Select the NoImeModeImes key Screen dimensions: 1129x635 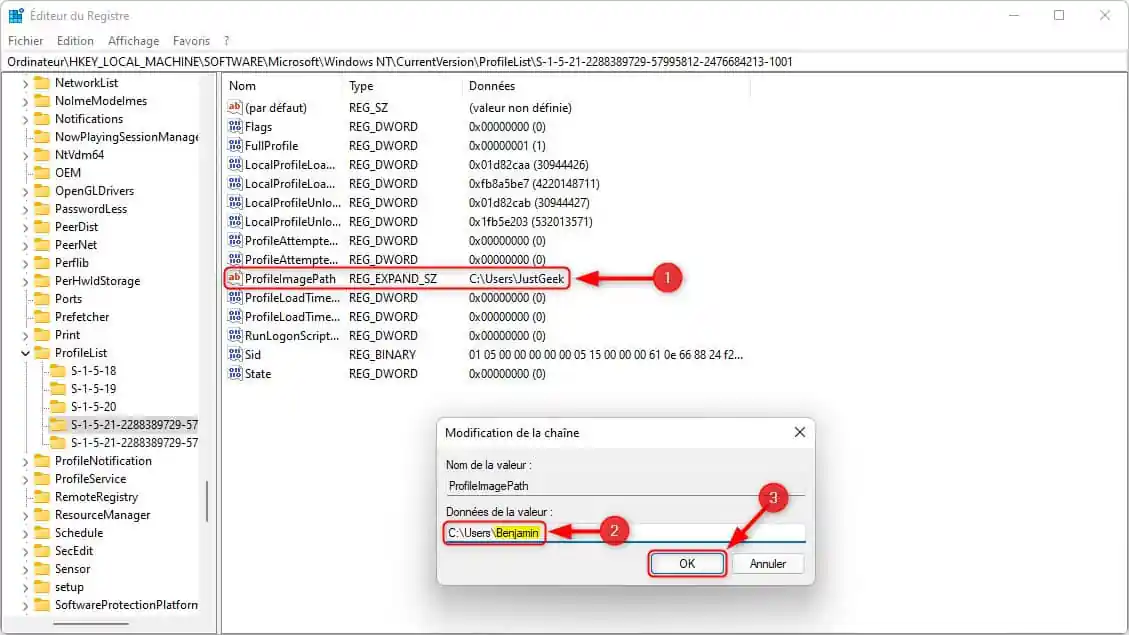tap(100, 100)
